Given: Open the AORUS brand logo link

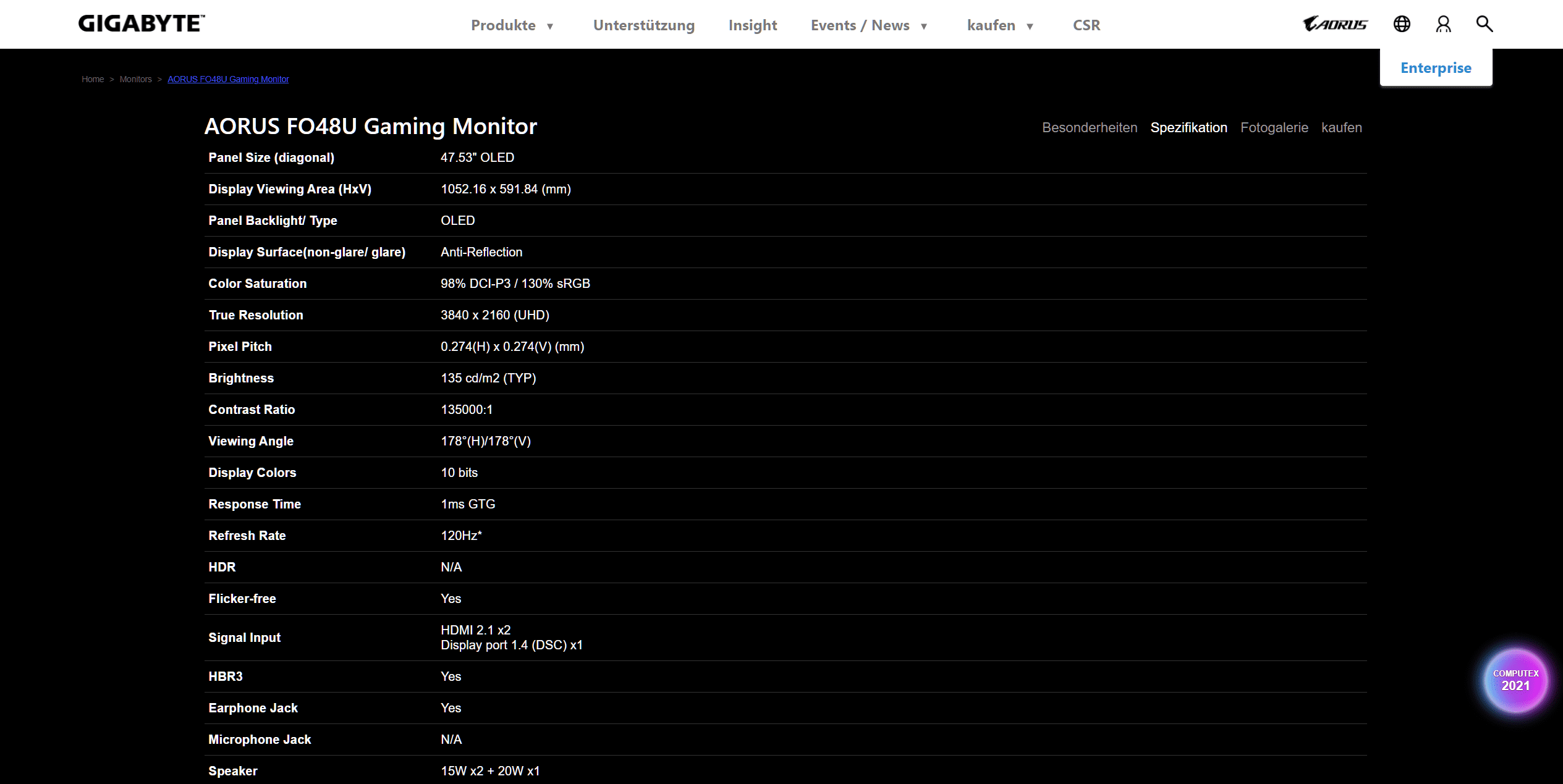Looking at the screenshot, I should point(1335,24).
